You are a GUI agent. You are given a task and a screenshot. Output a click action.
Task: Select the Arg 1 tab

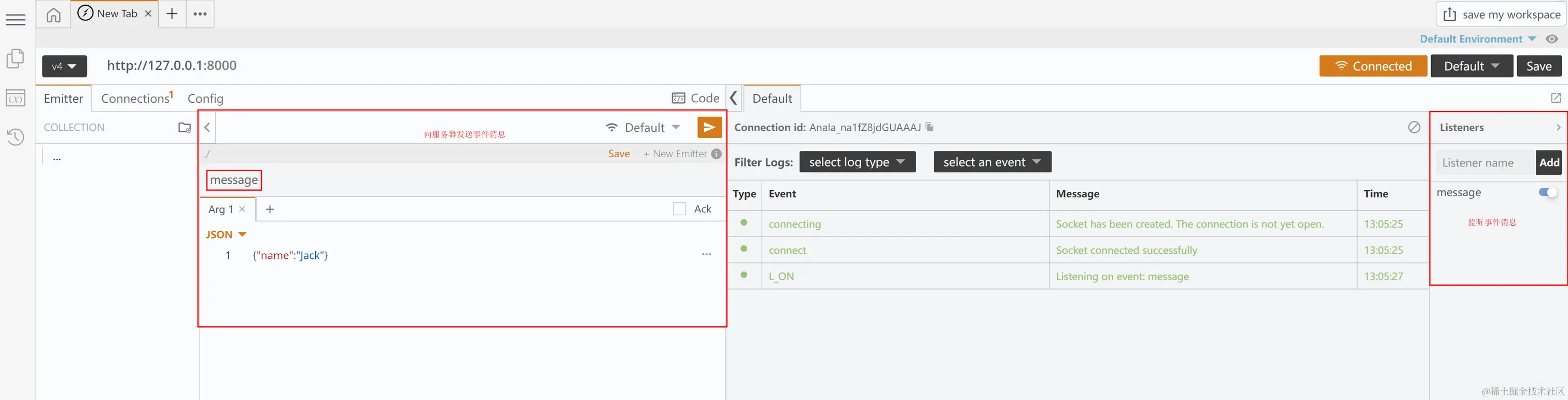(x=220, y=210)
